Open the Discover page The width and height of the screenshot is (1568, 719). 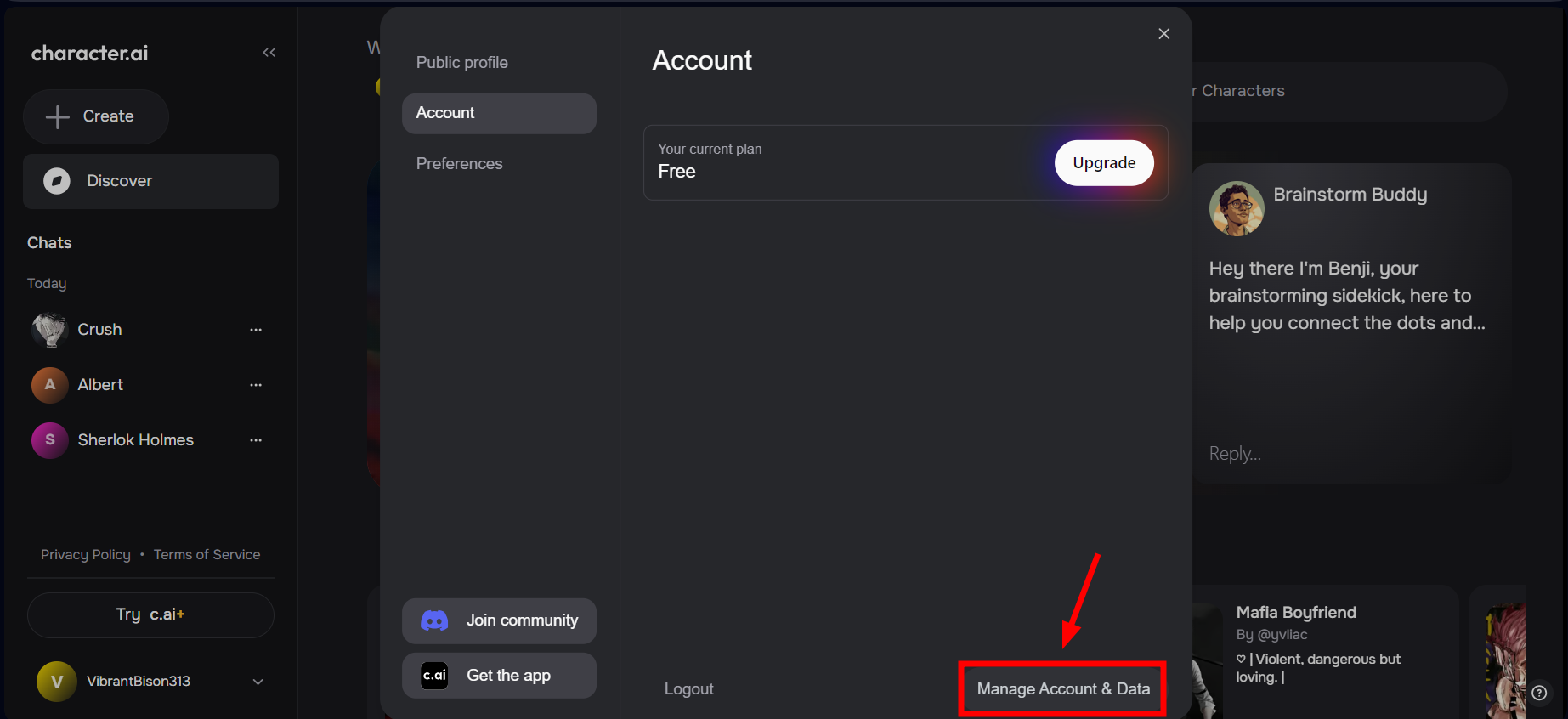click(150, 181)
